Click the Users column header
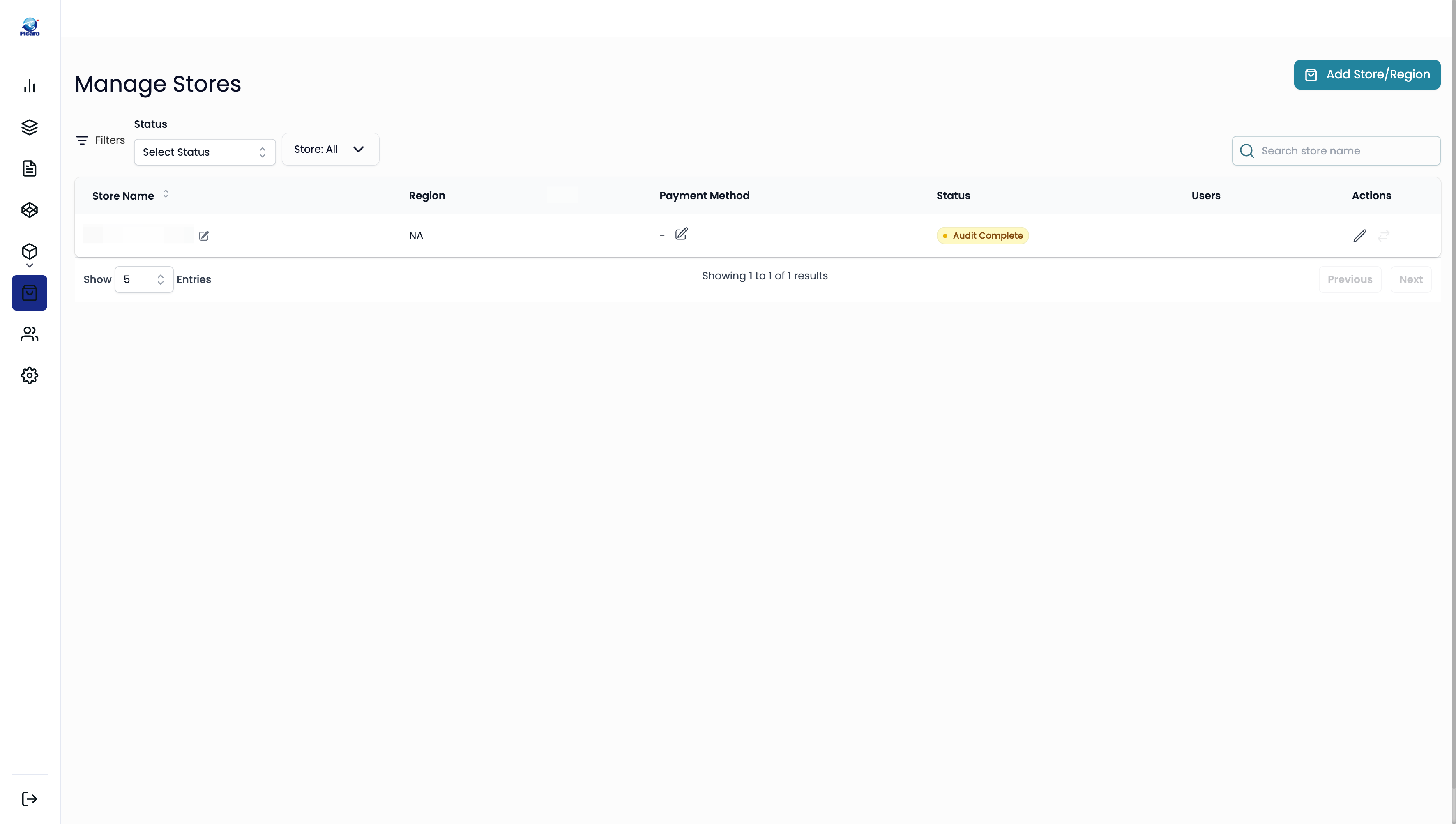1456x824 pixels. (1206, 195)
